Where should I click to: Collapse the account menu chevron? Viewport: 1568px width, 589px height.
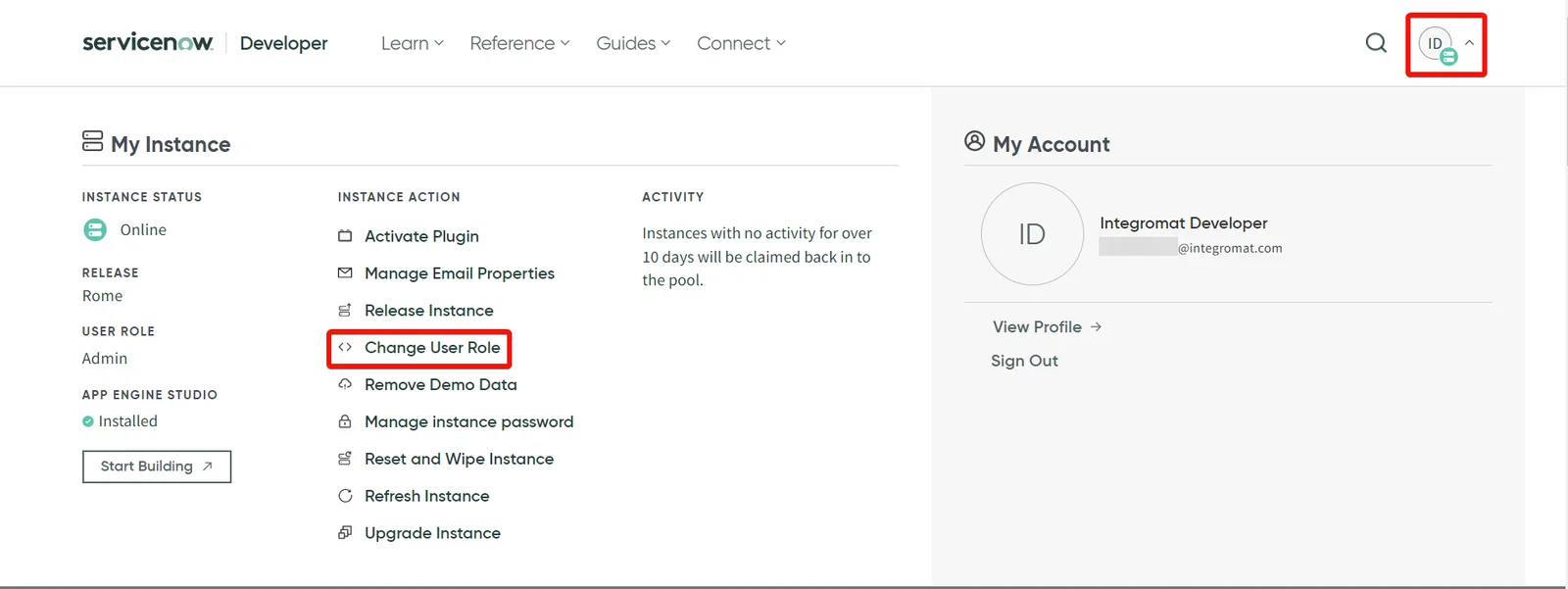(x=1469, y=43)
